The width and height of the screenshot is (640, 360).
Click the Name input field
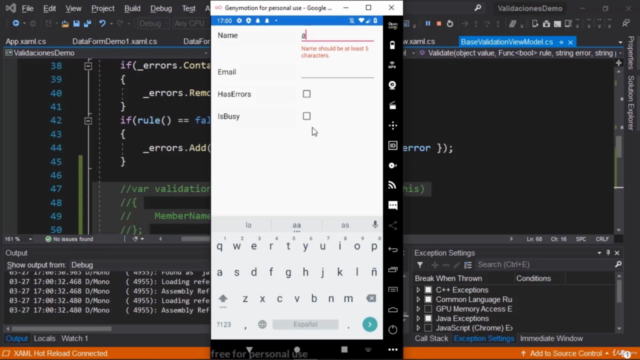click(337, 36)
